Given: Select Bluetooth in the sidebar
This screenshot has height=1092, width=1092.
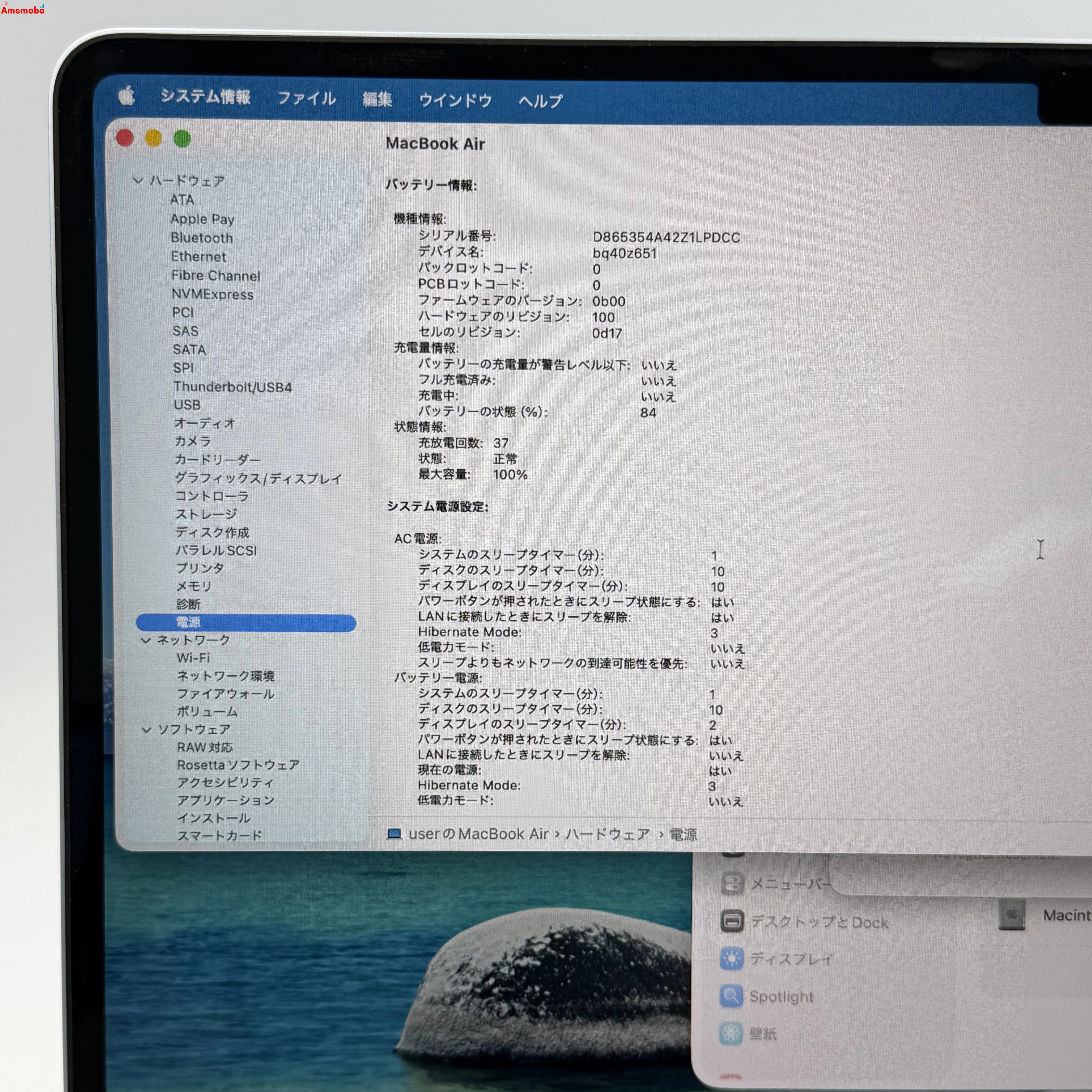Looking at the screenshot, I should pyautogui.click(x=202, y=238).
